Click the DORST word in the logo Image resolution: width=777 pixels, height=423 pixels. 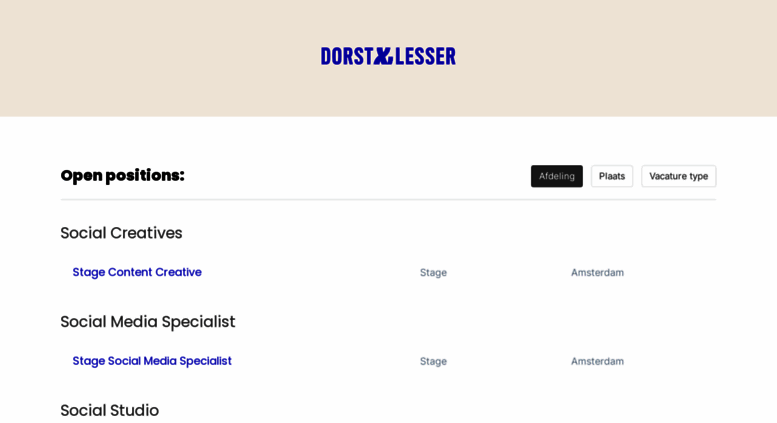pyautogui.click(x=346, y=56)
